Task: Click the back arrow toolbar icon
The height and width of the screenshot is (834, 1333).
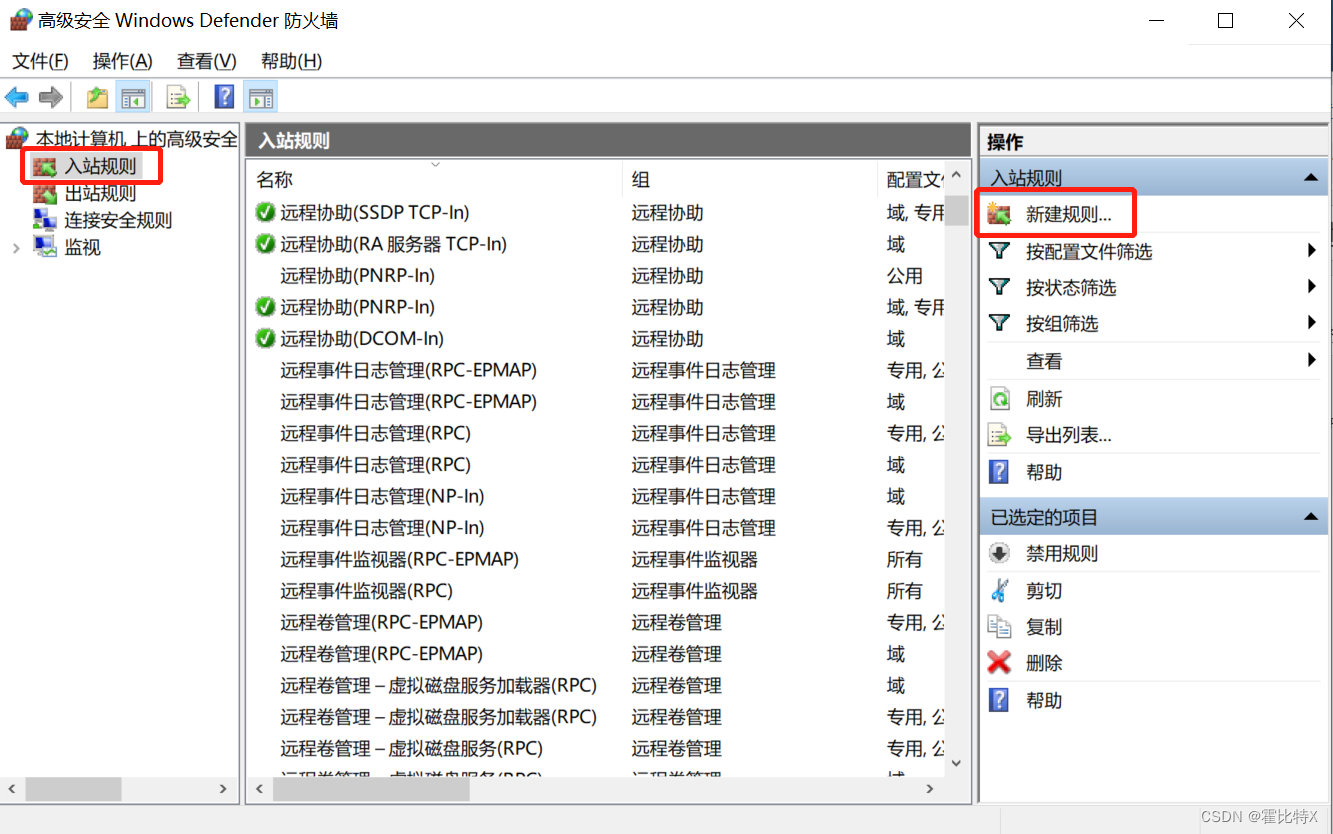Action: point(17,97)
